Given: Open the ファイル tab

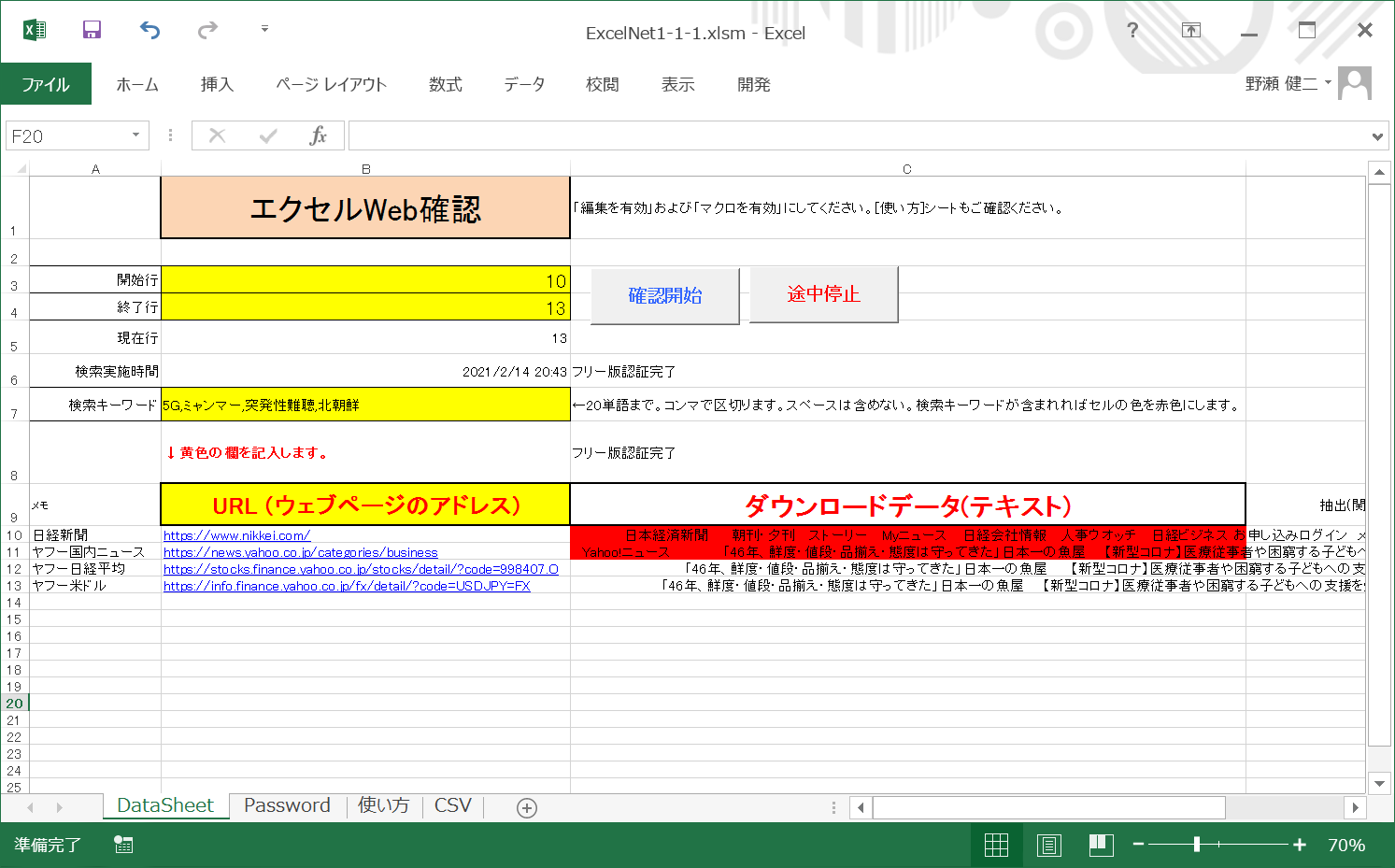Looking at the screenshot, I should click(46, 84).
